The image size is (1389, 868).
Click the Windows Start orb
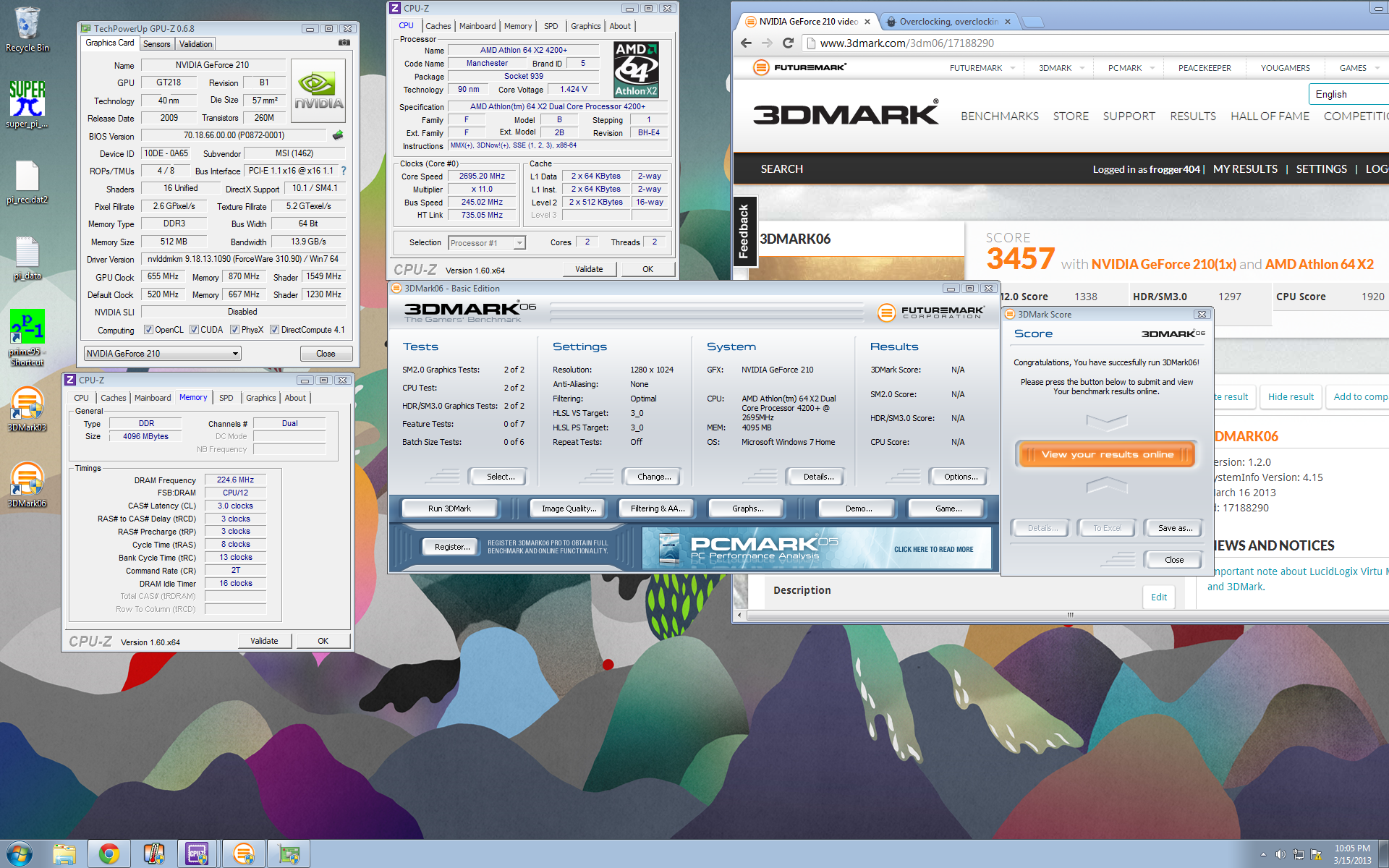point(20,854)
